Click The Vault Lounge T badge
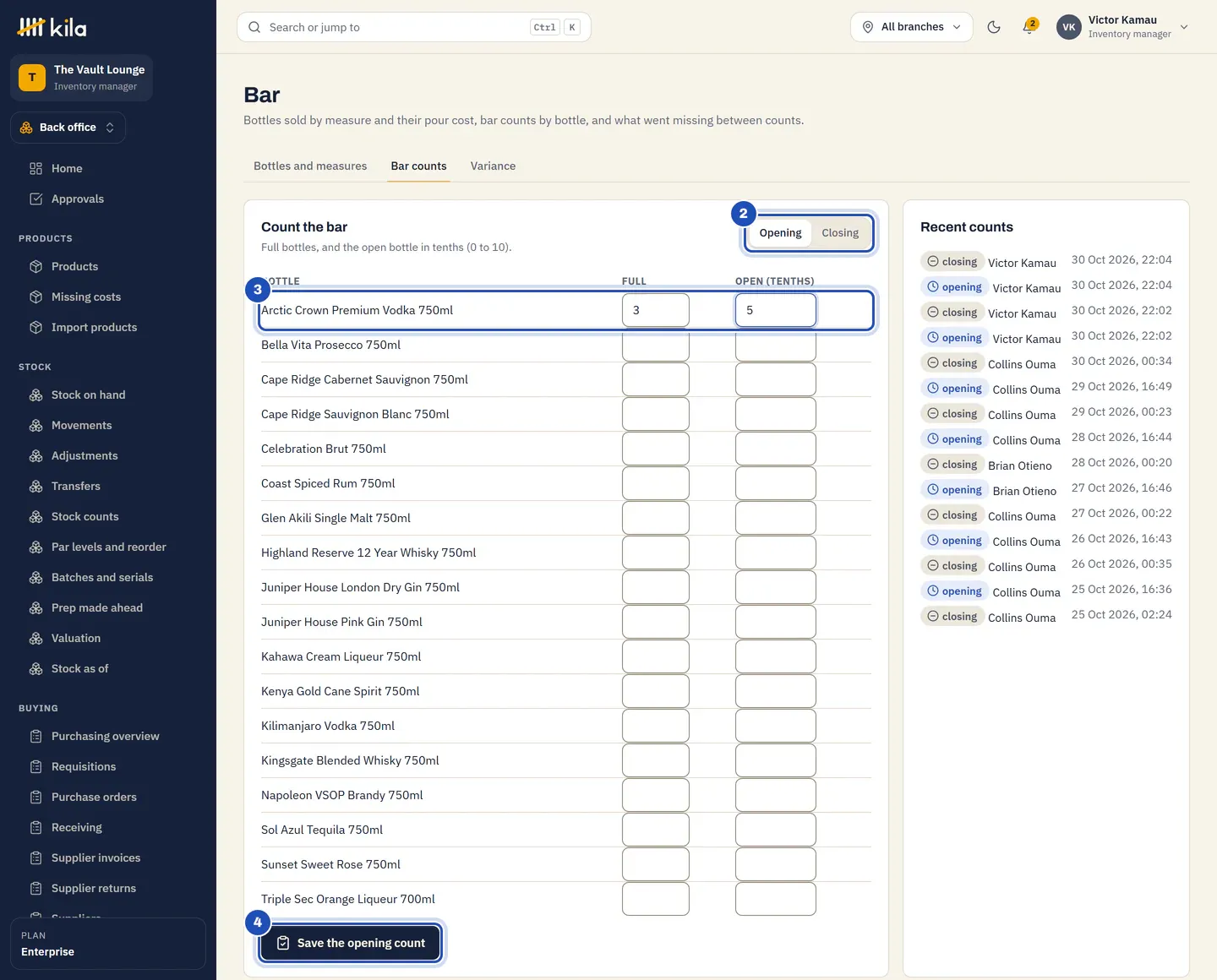 [x=32, y=78]
